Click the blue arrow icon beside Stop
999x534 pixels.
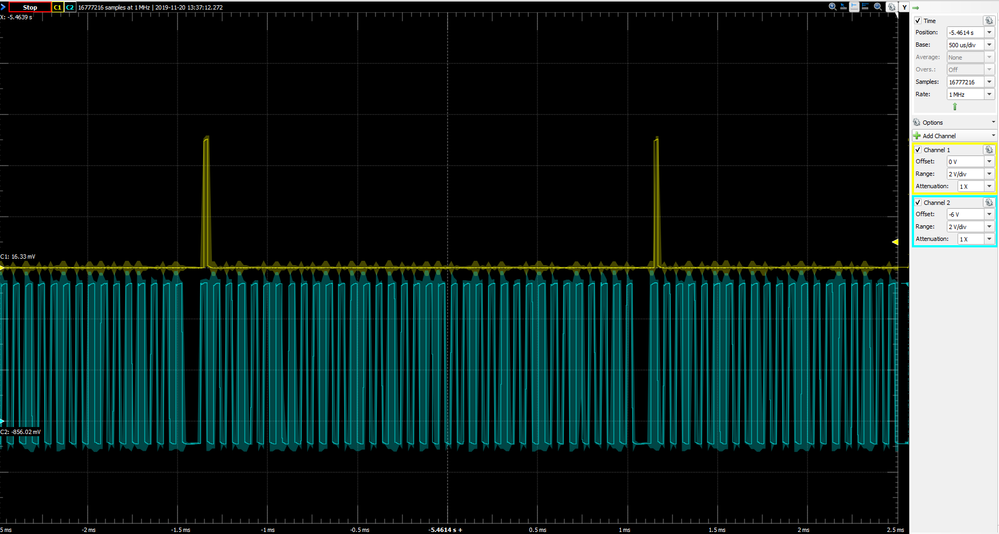pyautogui.click(x=3, y=7)
